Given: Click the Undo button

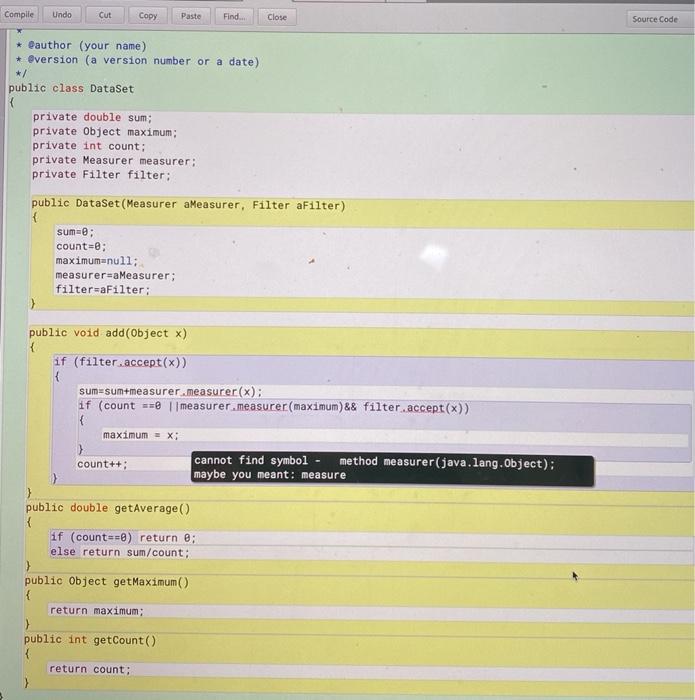Looking at the screenshot, I should pos(62,15).
